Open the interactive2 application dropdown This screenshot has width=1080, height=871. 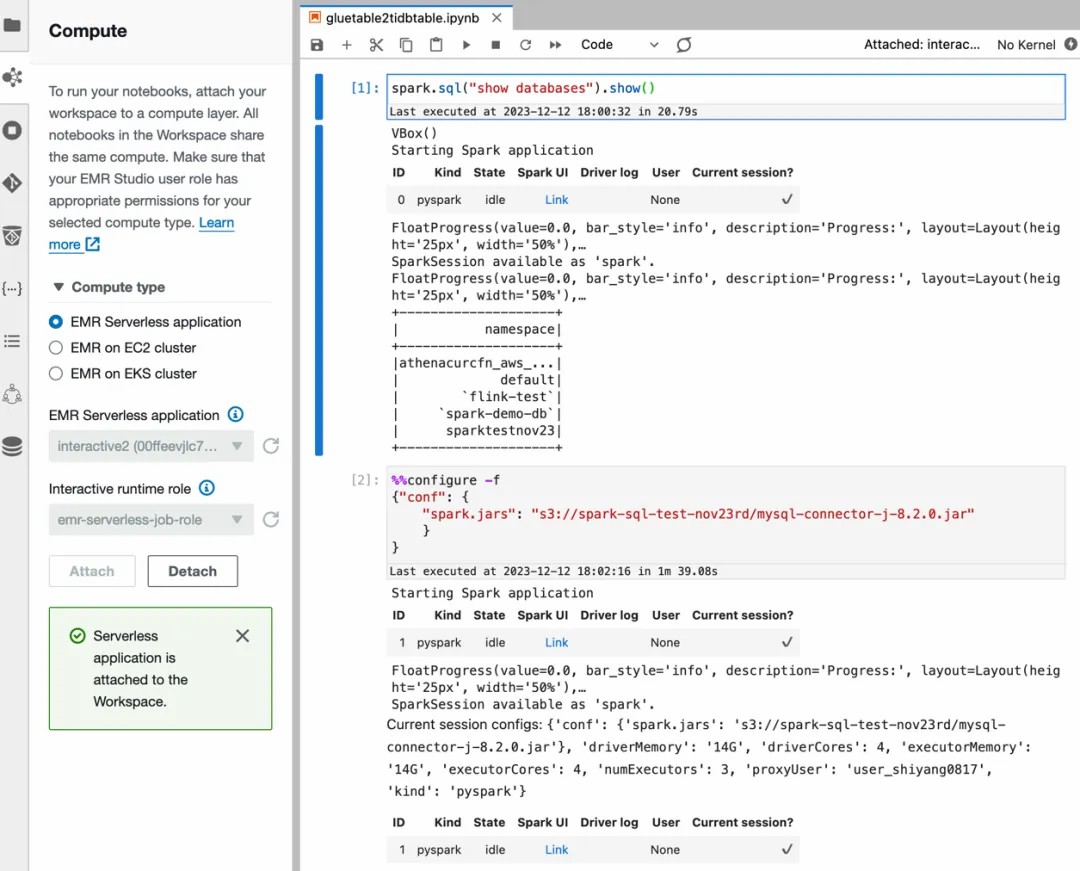point(150,446)
